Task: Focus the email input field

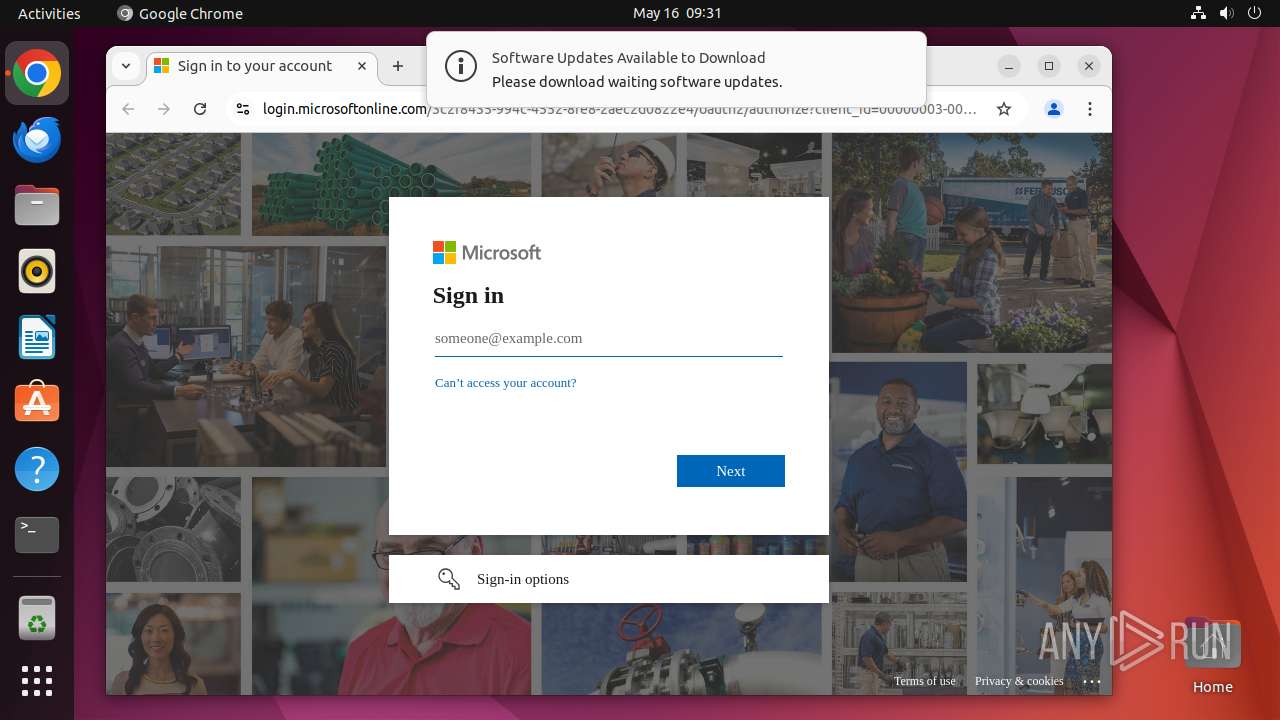Action: pyautogui.click(x=608, y=338)
